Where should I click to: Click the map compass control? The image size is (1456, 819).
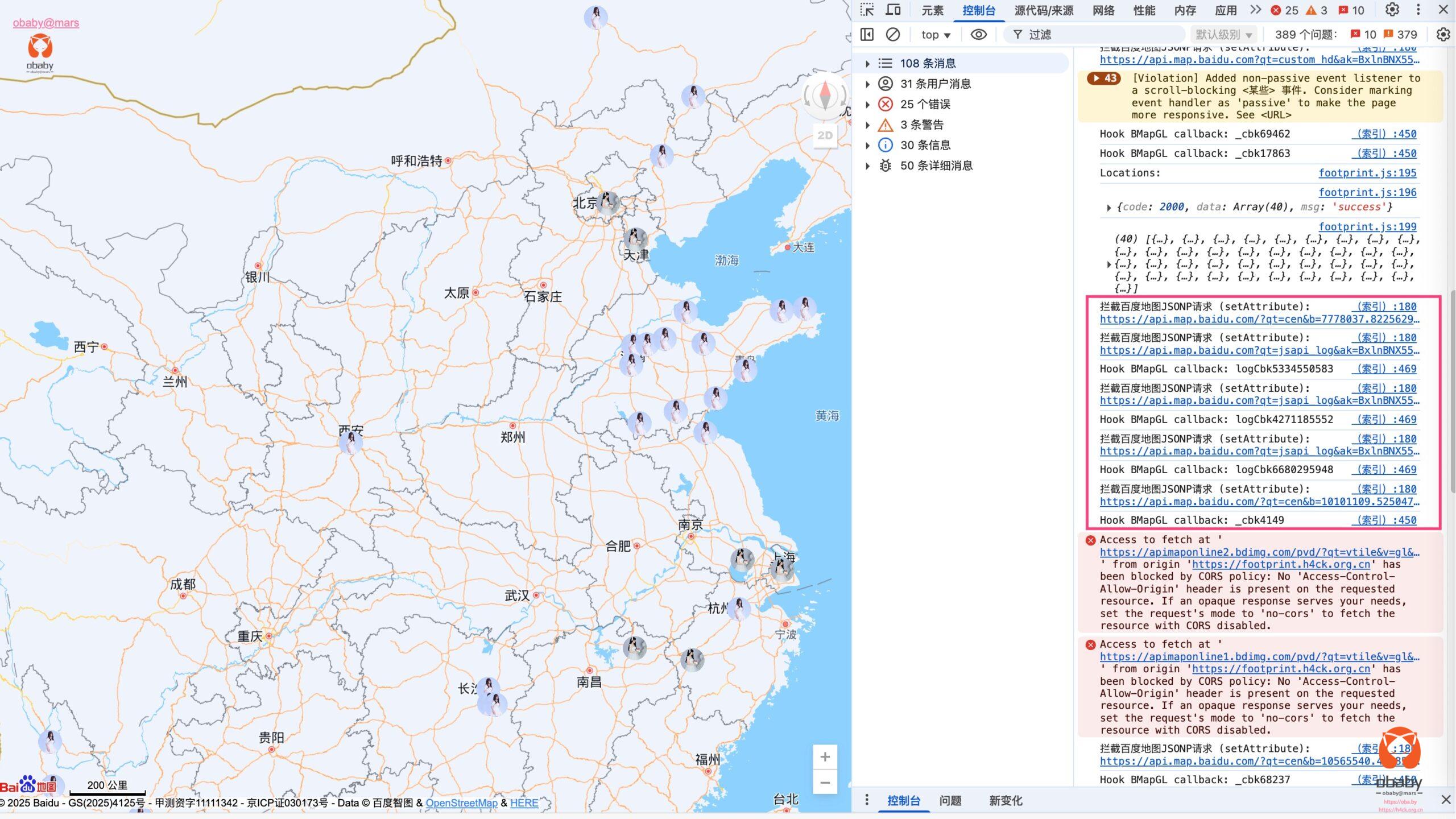[x=825, y=96]
